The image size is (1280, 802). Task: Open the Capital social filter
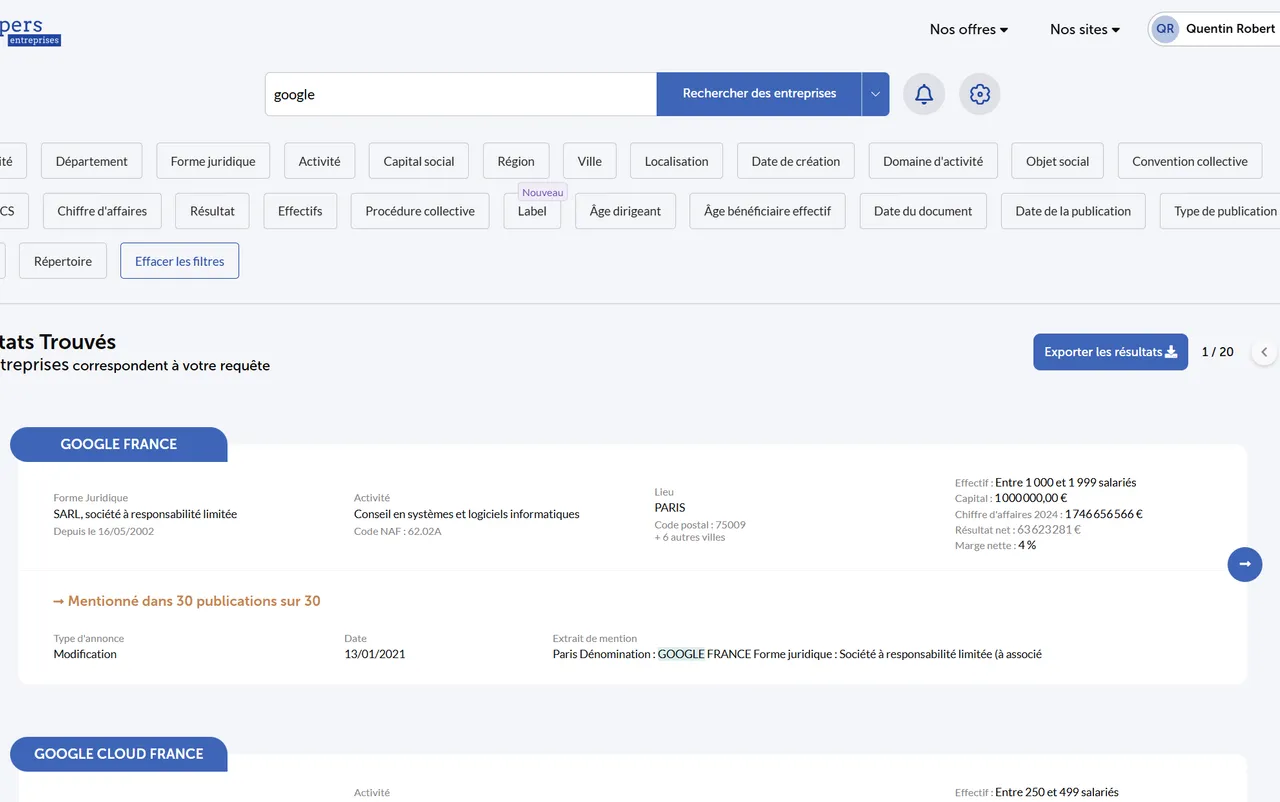[419, 161]
